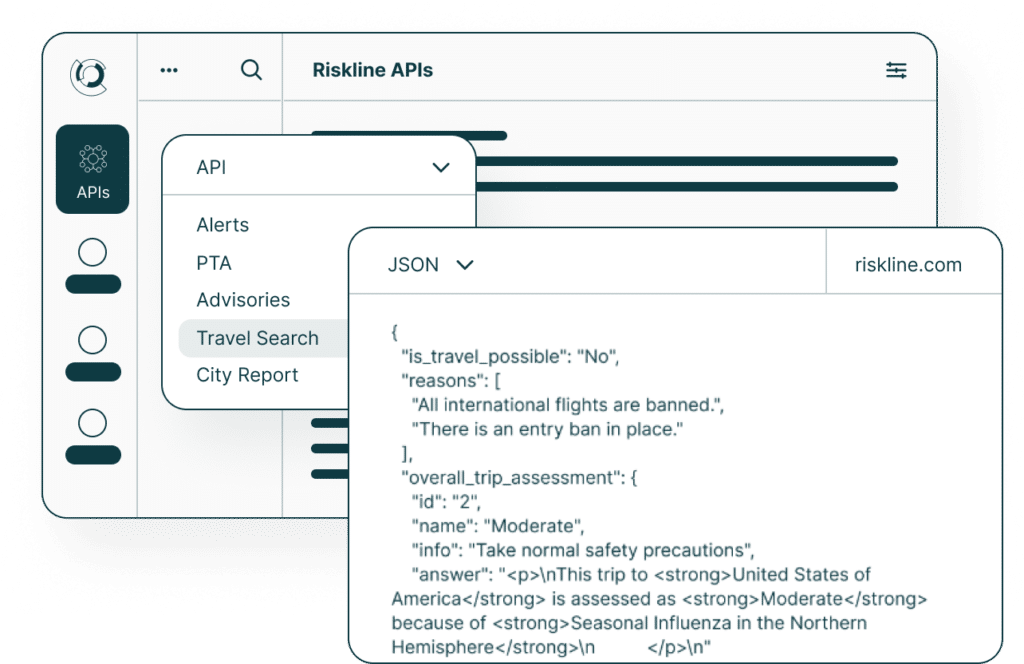Expand the JSON format dropdown

coord(464,265)
